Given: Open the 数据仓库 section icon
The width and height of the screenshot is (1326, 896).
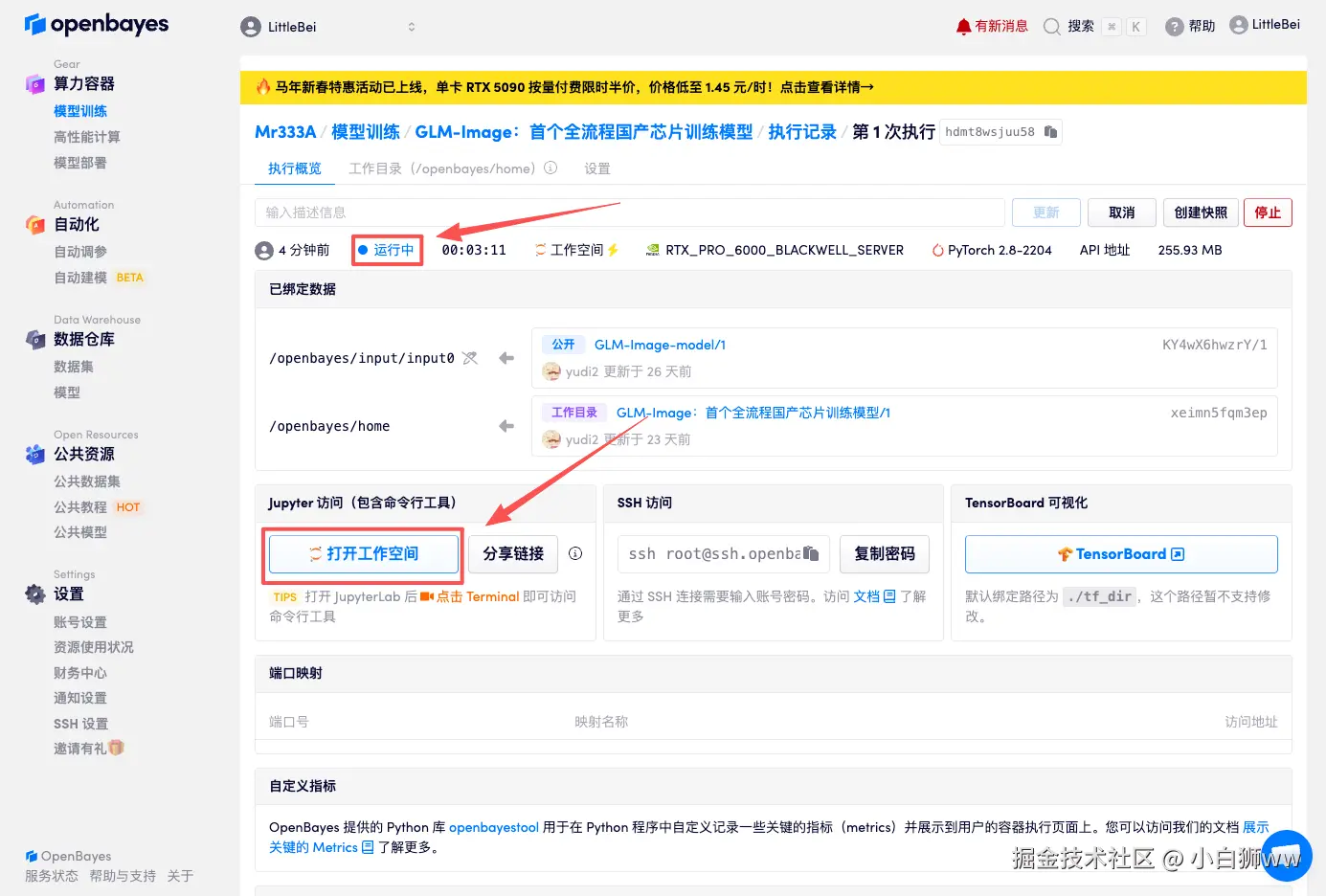Looking at the screenshot, I should coord(35,340).
